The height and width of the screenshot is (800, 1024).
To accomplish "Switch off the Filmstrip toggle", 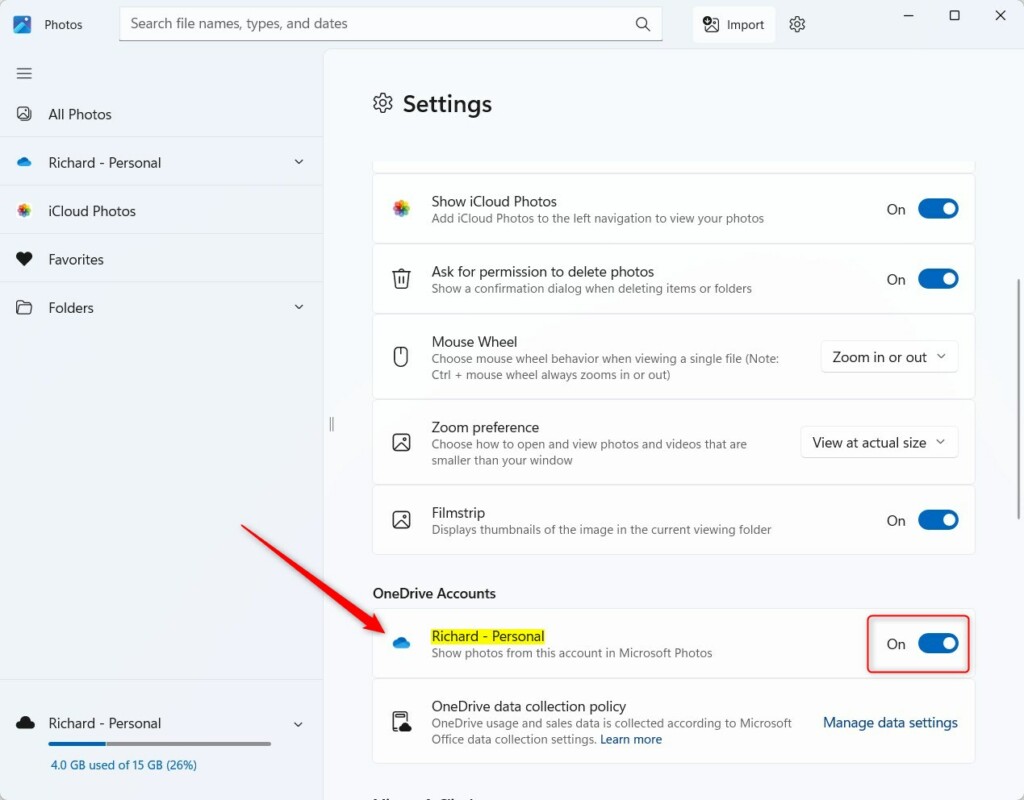I will 938,520.
